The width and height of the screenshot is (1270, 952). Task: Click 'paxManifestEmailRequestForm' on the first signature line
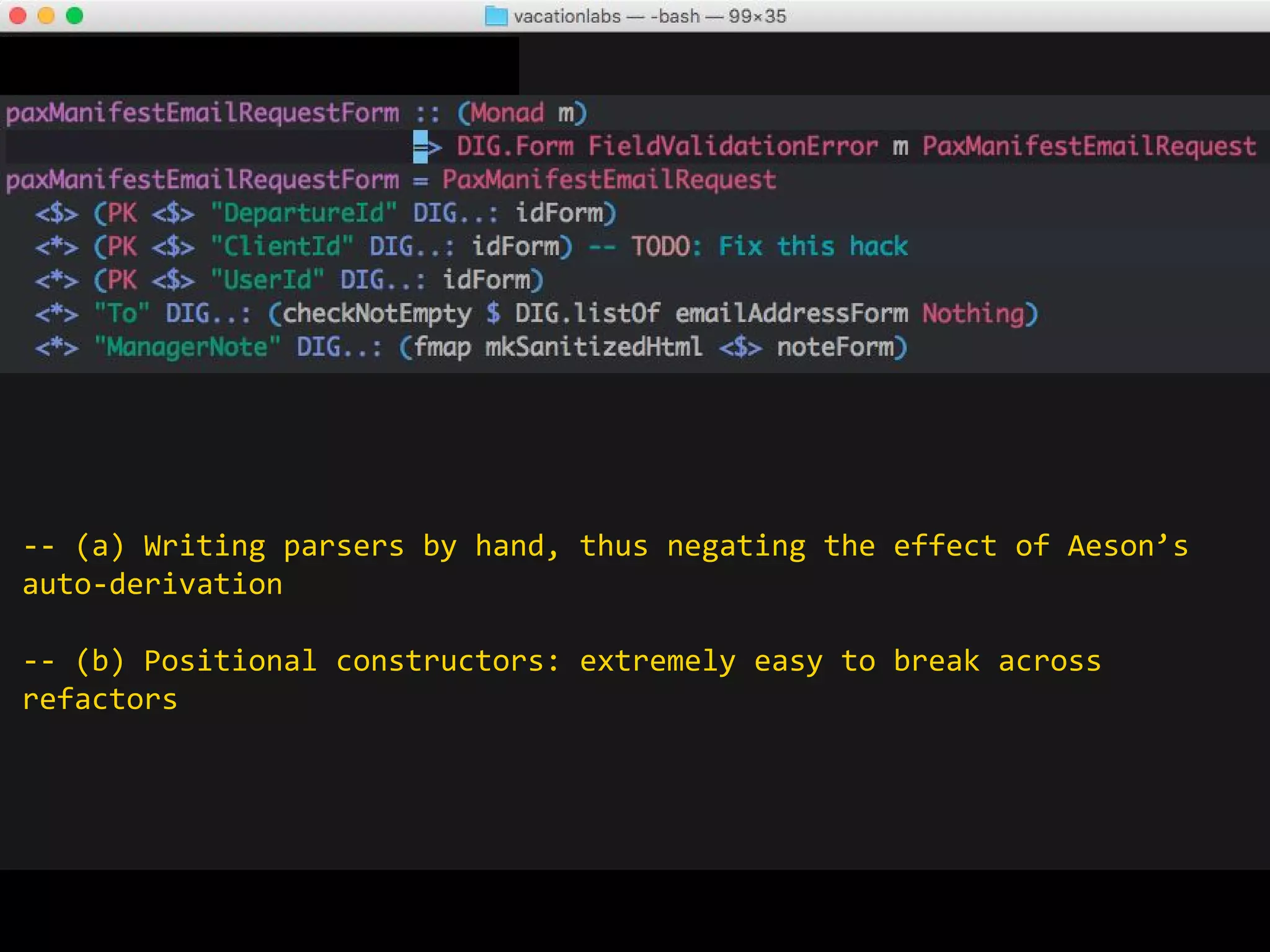tap(203, 113)
